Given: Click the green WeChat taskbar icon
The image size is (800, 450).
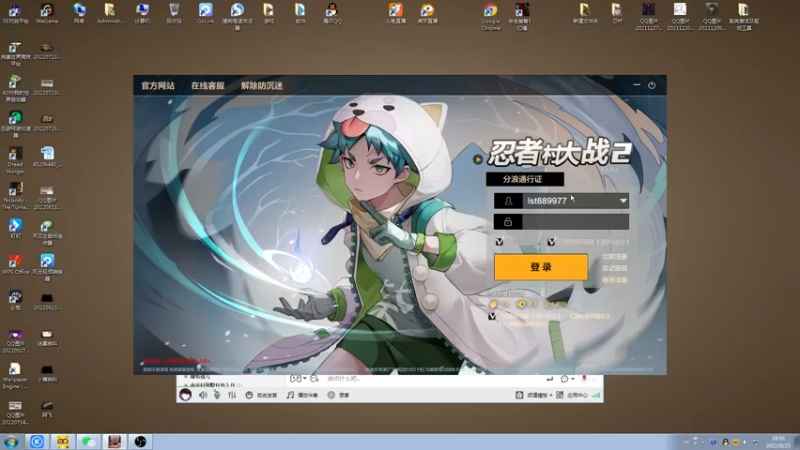Looking at the screenshot, I should (x=89, y=442).
